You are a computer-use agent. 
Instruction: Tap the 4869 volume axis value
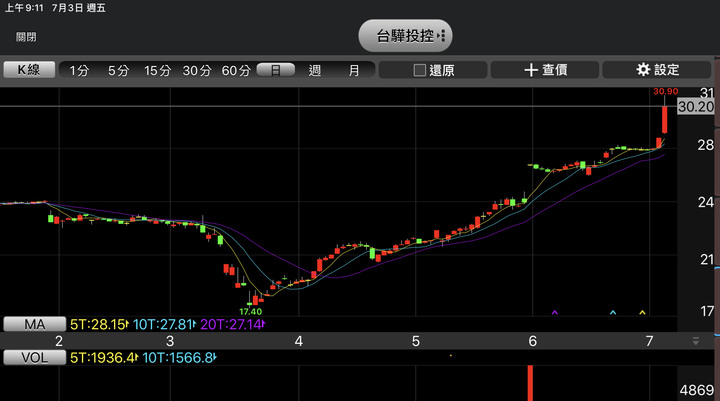point(697,390)
